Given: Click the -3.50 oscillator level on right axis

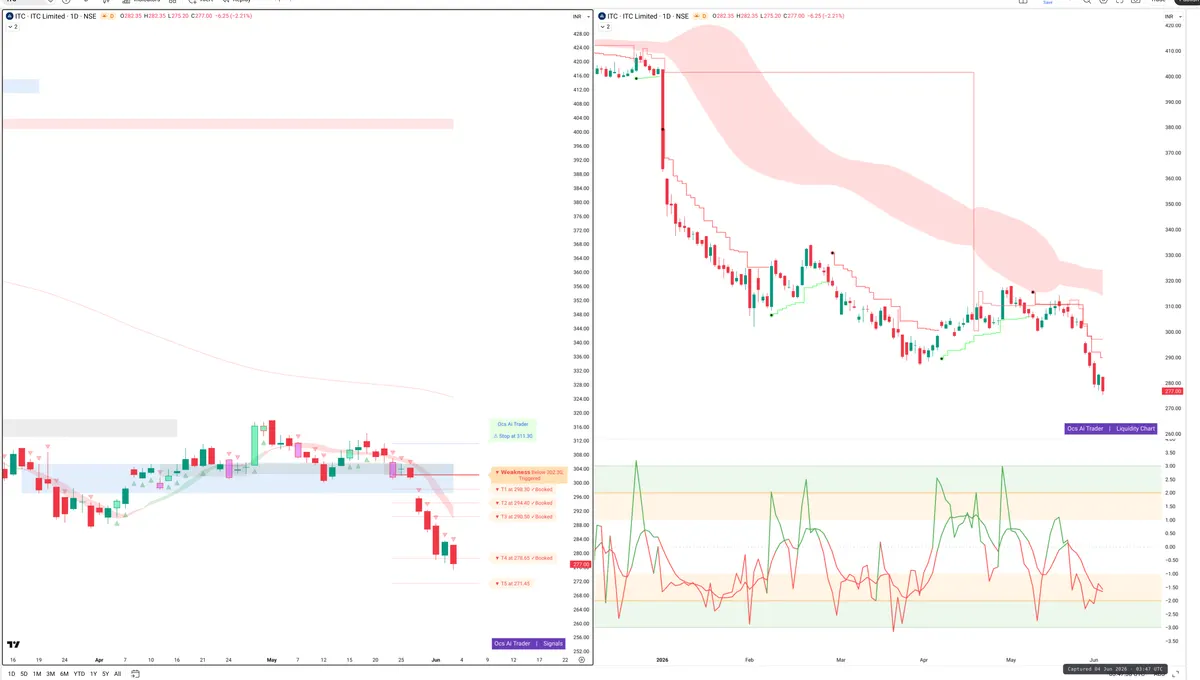Looking at the screenshot, I should coord(1170,641).
